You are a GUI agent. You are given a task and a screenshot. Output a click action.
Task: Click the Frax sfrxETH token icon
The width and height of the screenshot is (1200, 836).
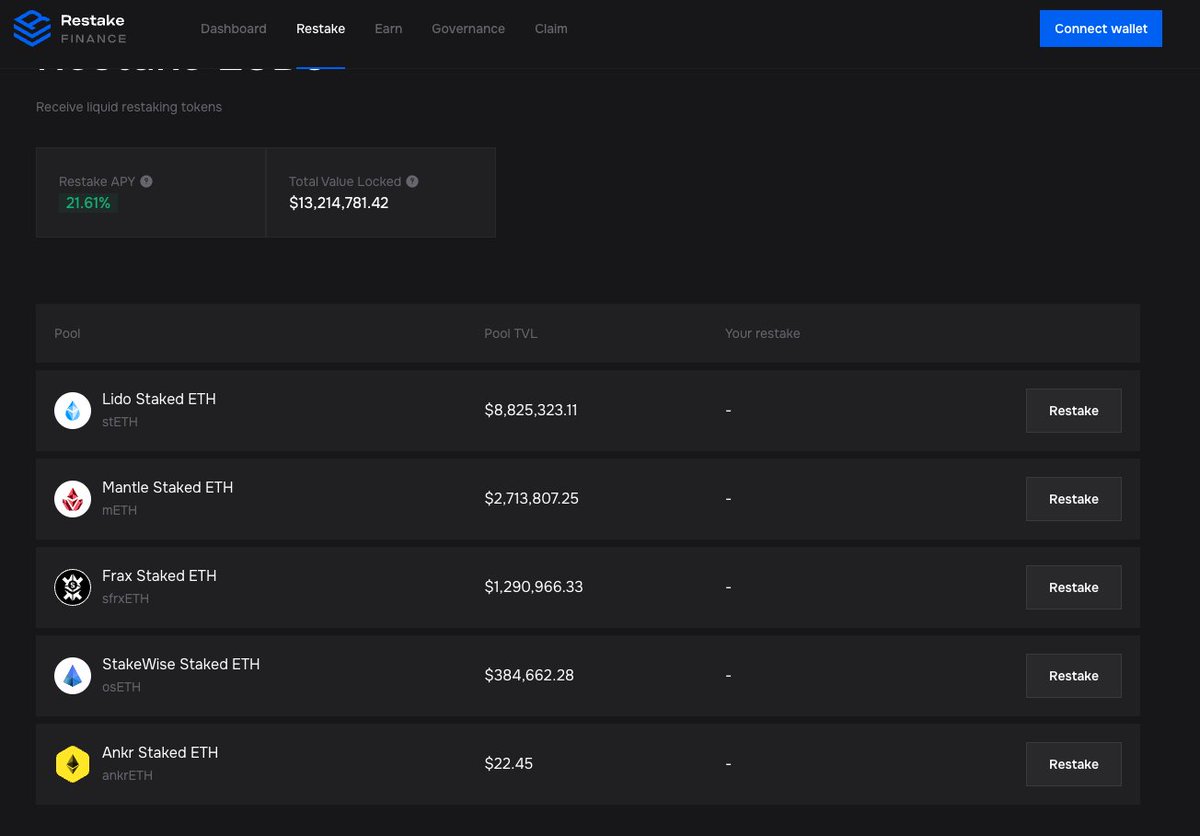pos(73,587)
